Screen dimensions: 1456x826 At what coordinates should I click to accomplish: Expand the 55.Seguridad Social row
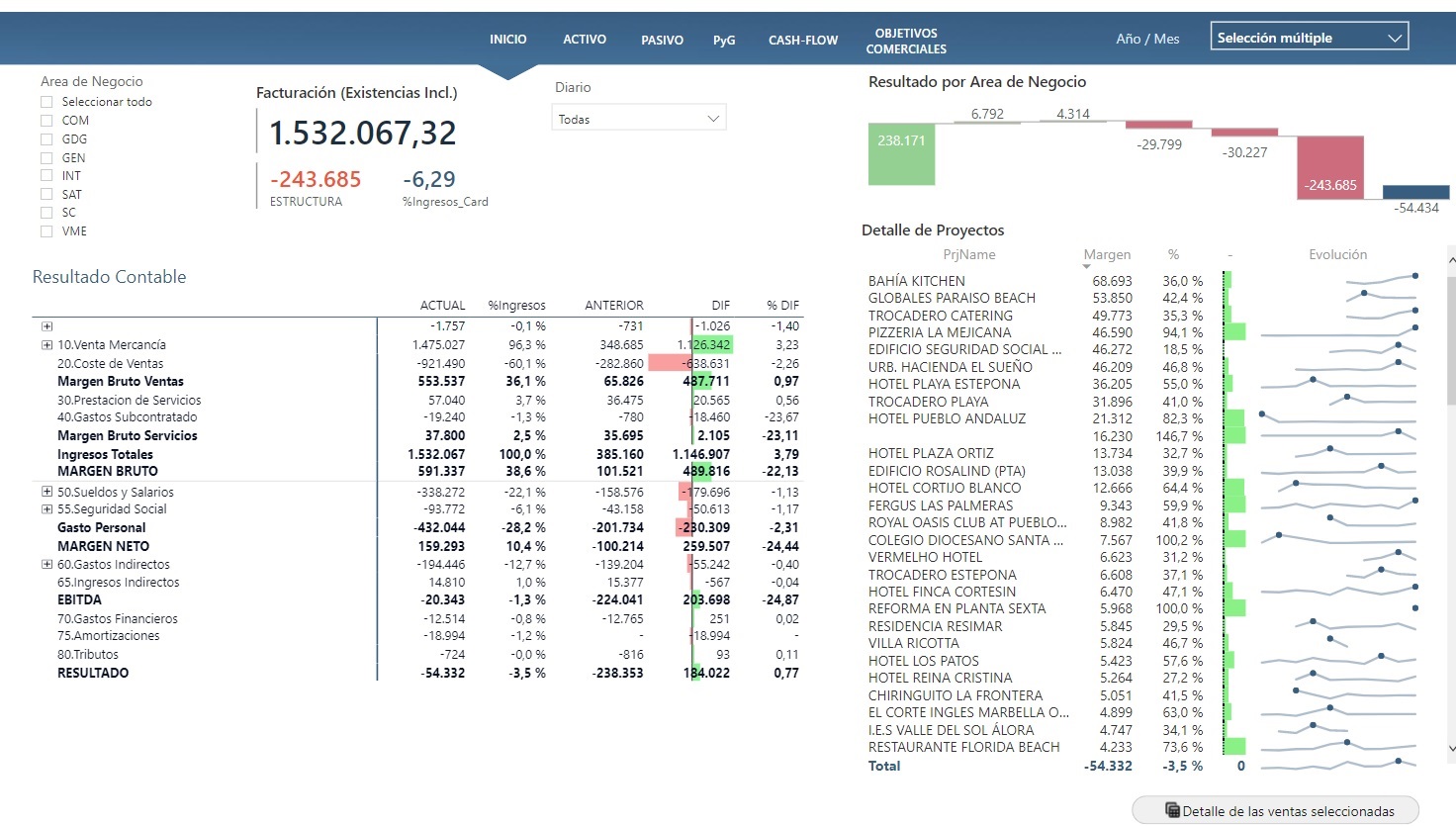click(x=46, y=509)
